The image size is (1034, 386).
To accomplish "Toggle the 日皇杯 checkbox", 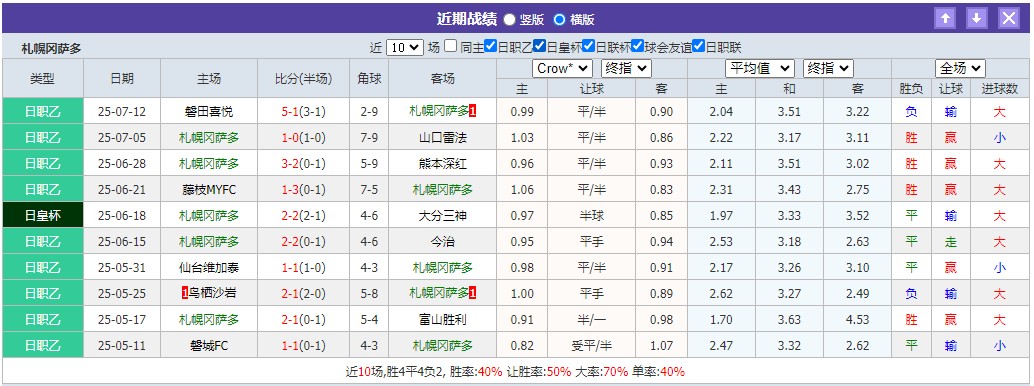I will tap(539, 46).
